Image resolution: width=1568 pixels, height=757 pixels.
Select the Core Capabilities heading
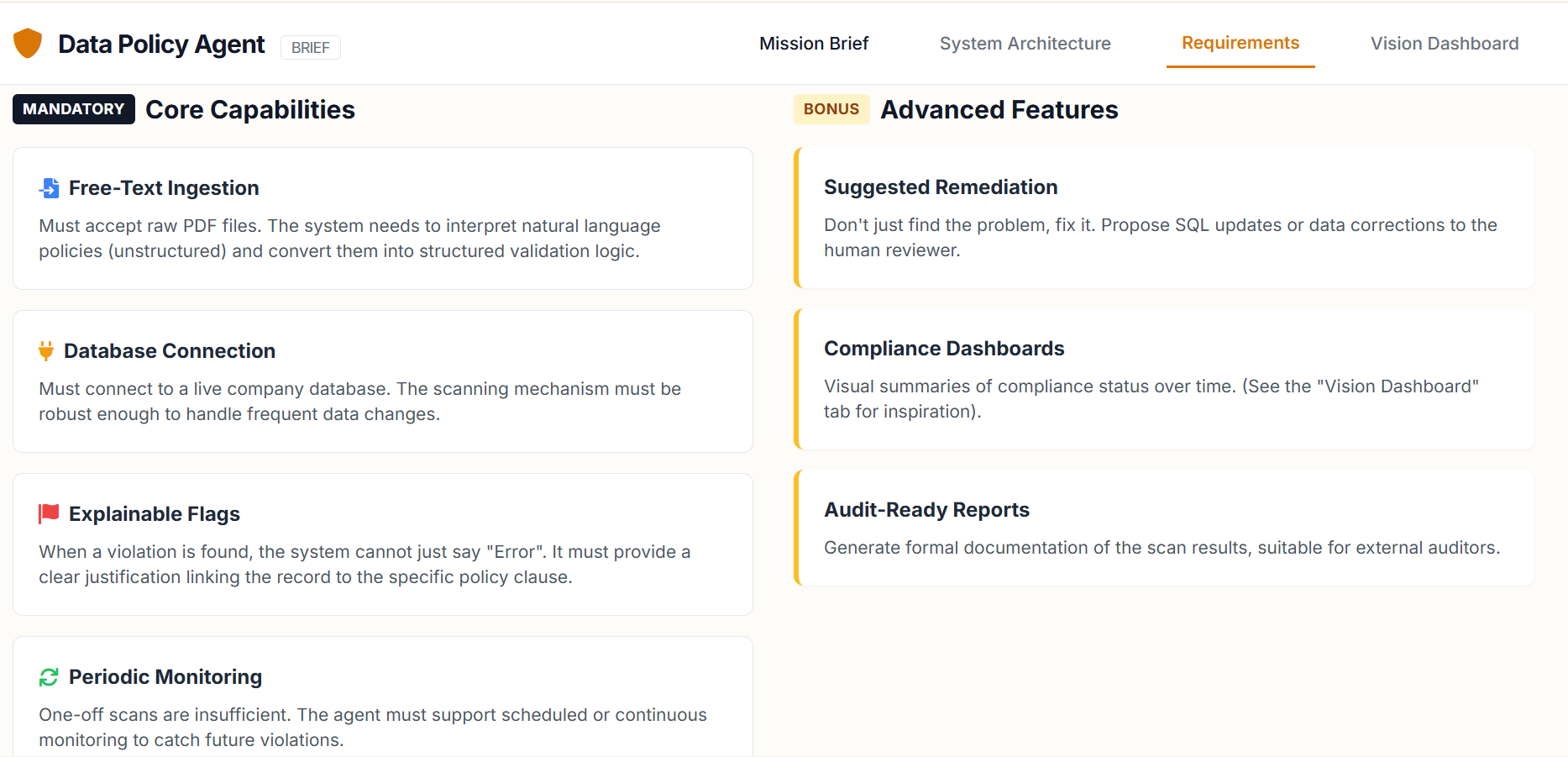(250, 110)
